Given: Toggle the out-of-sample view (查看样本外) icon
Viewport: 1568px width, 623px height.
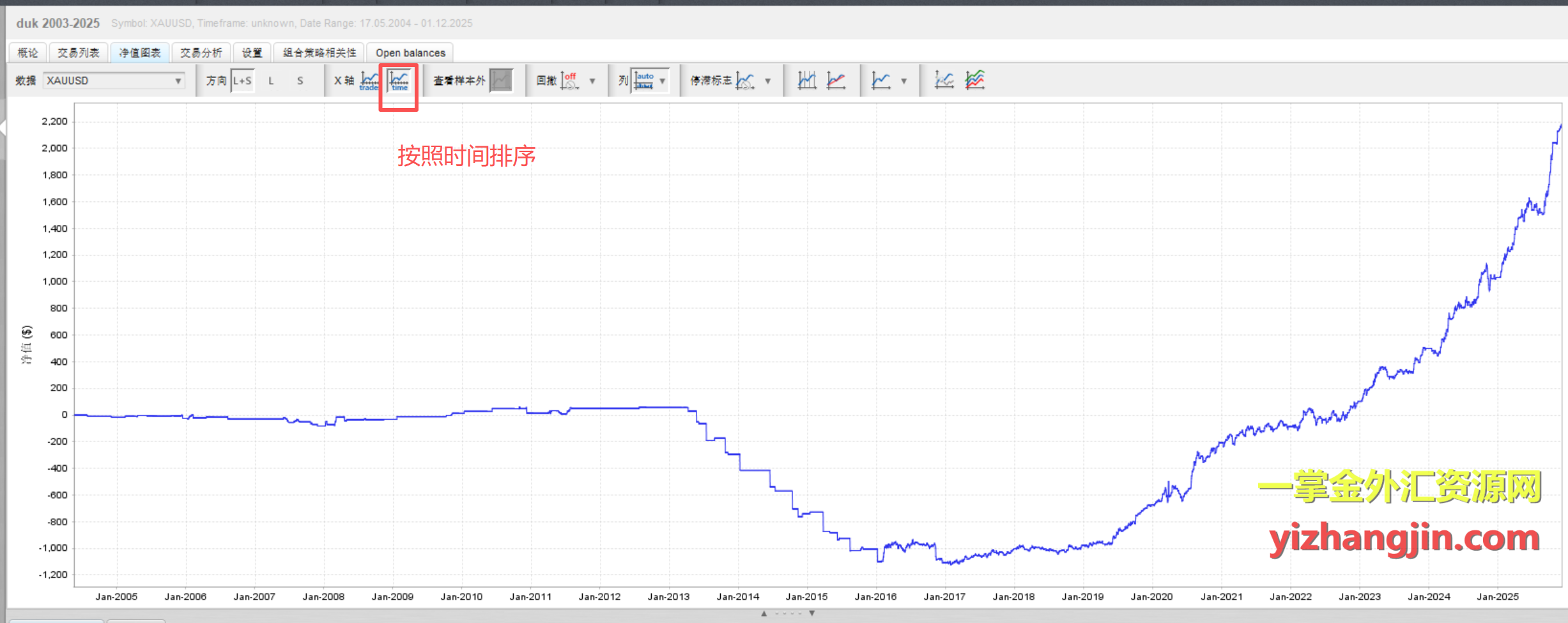Looking at the screenshot, I should [502, 81].
